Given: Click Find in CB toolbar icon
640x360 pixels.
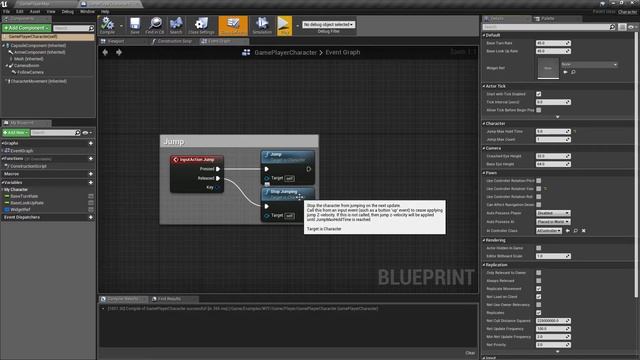Looking at the screenshot, I should 155,25.
